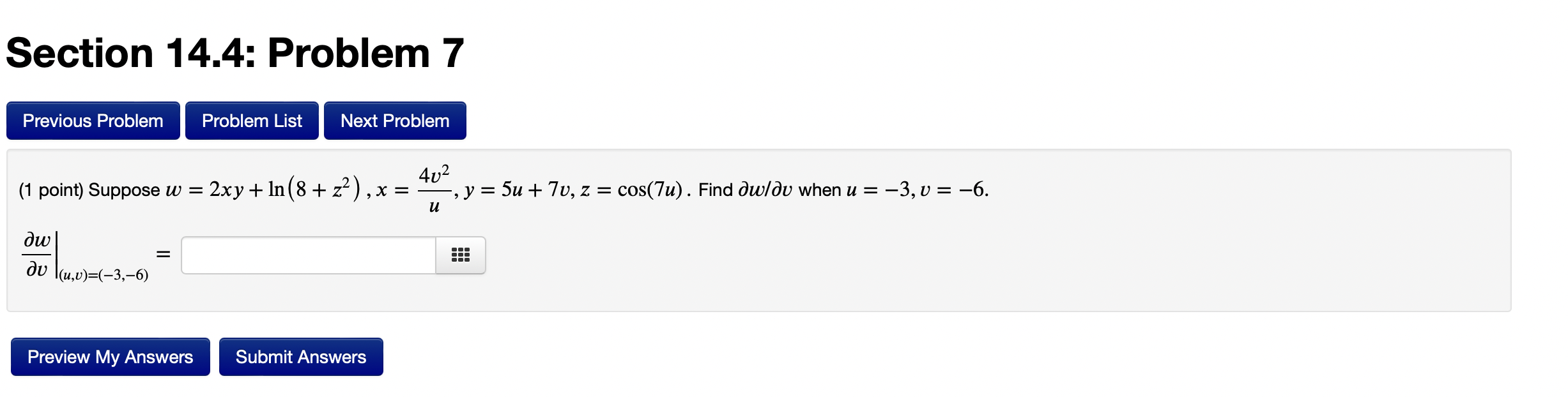The width and height of the screenshot is (1568, 397).
Task: Advance to the Next Problem
Action: (x=395, y=120)
